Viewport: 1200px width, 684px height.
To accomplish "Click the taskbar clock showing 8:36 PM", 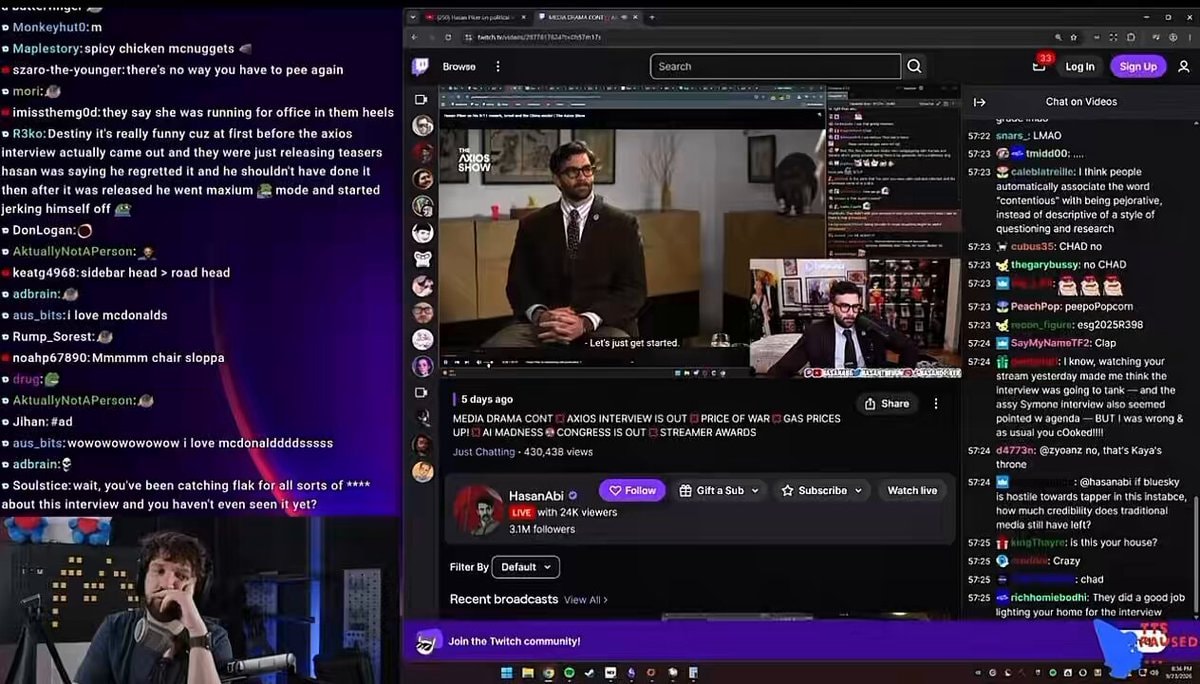I will [1178, 671].
